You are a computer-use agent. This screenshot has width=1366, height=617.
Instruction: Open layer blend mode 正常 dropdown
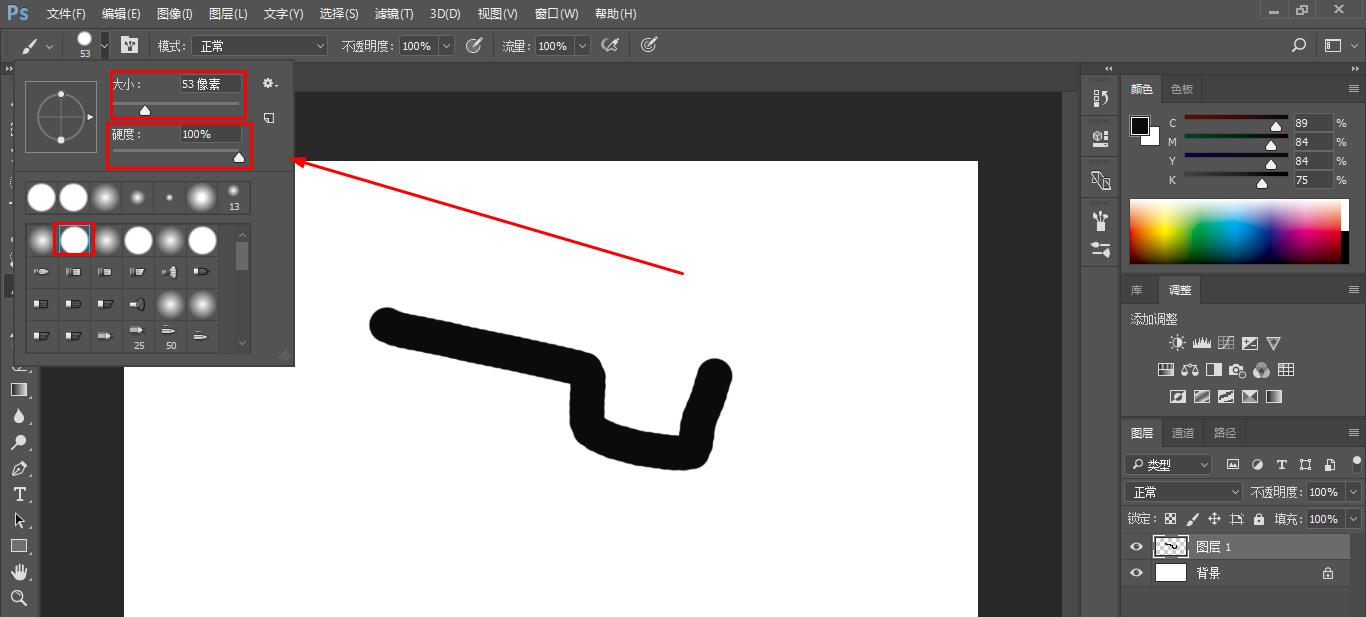tap(1184, 492)
